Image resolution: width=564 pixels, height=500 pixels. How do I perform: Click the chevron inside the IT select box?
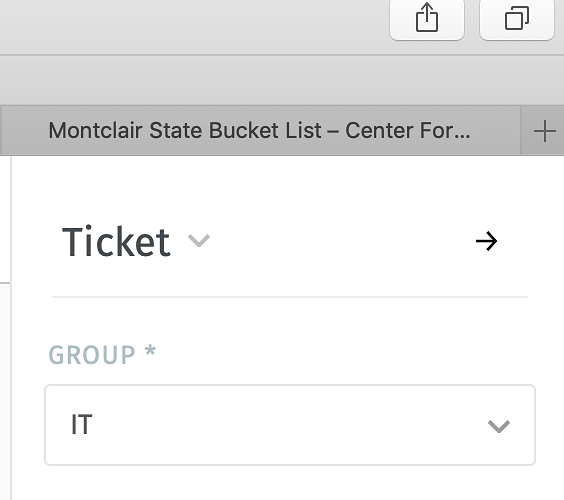tap(499, 426)
